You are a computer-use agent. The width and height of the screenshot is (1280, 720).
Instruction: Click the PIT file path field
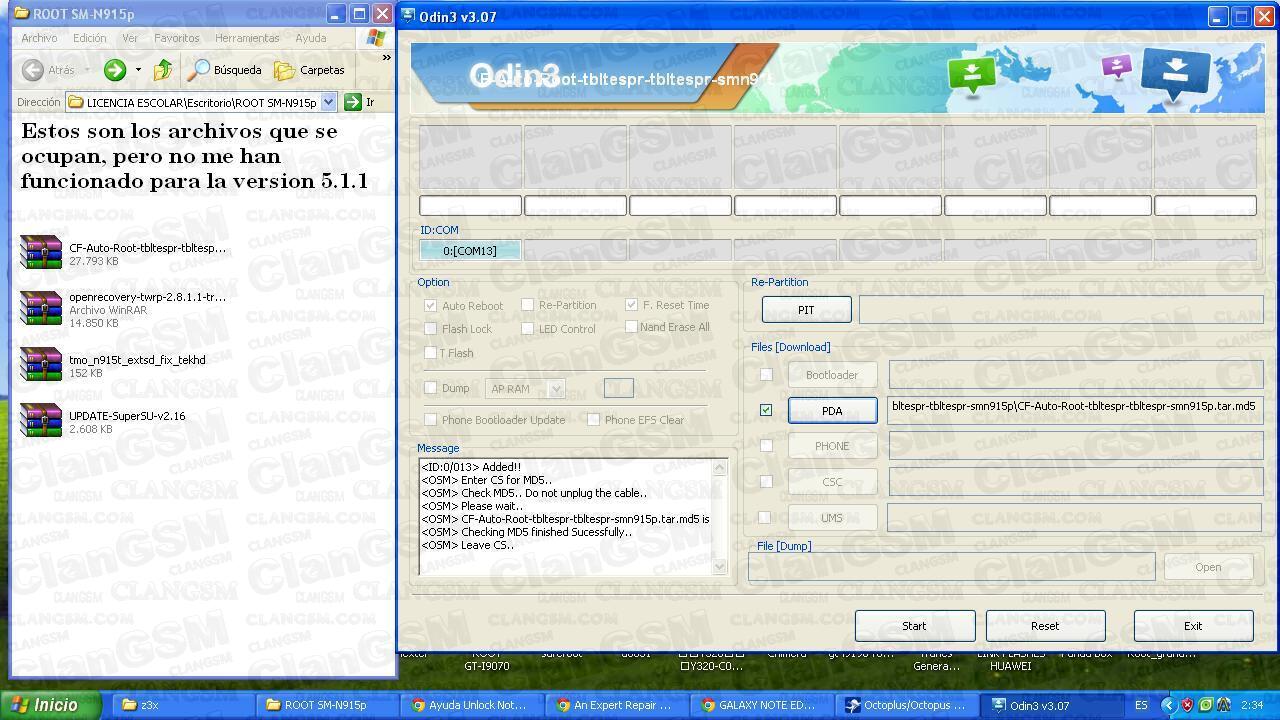(x=1061, y=309)
